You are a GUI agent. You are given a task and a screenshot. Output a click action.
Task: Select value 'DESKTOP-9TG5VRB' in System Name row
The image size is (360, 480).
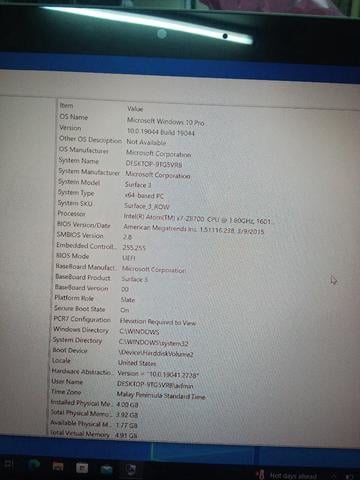click(154, 164)
